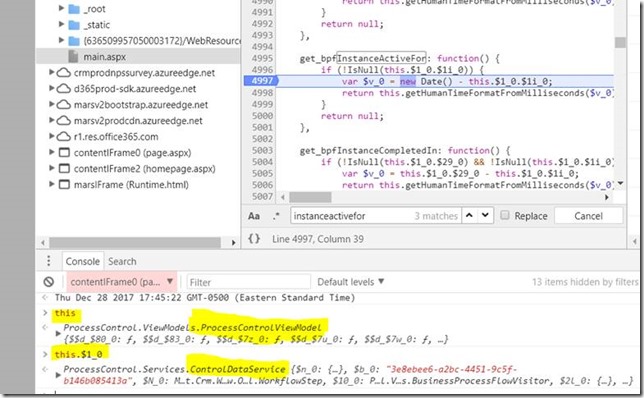Open the drawer three-dot menu

(48, 261)
